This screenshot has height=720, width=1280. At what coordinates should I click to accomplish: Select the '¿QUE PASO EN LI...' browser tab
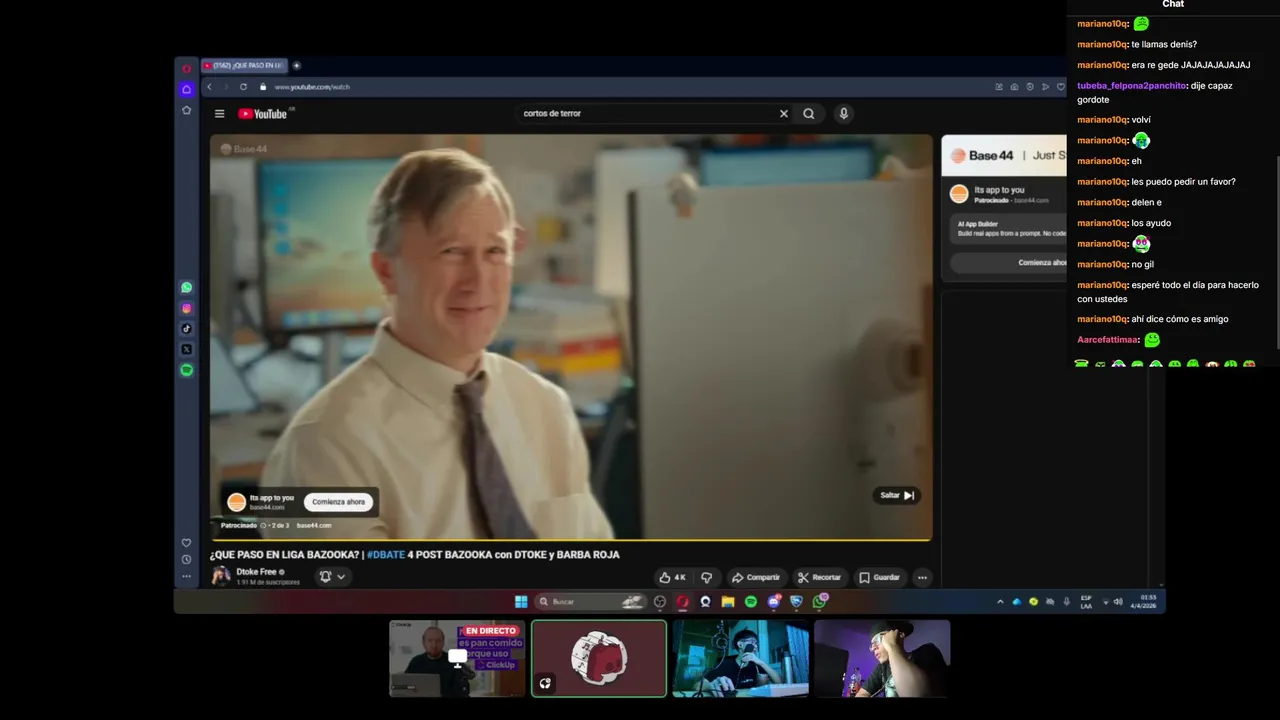243,66
